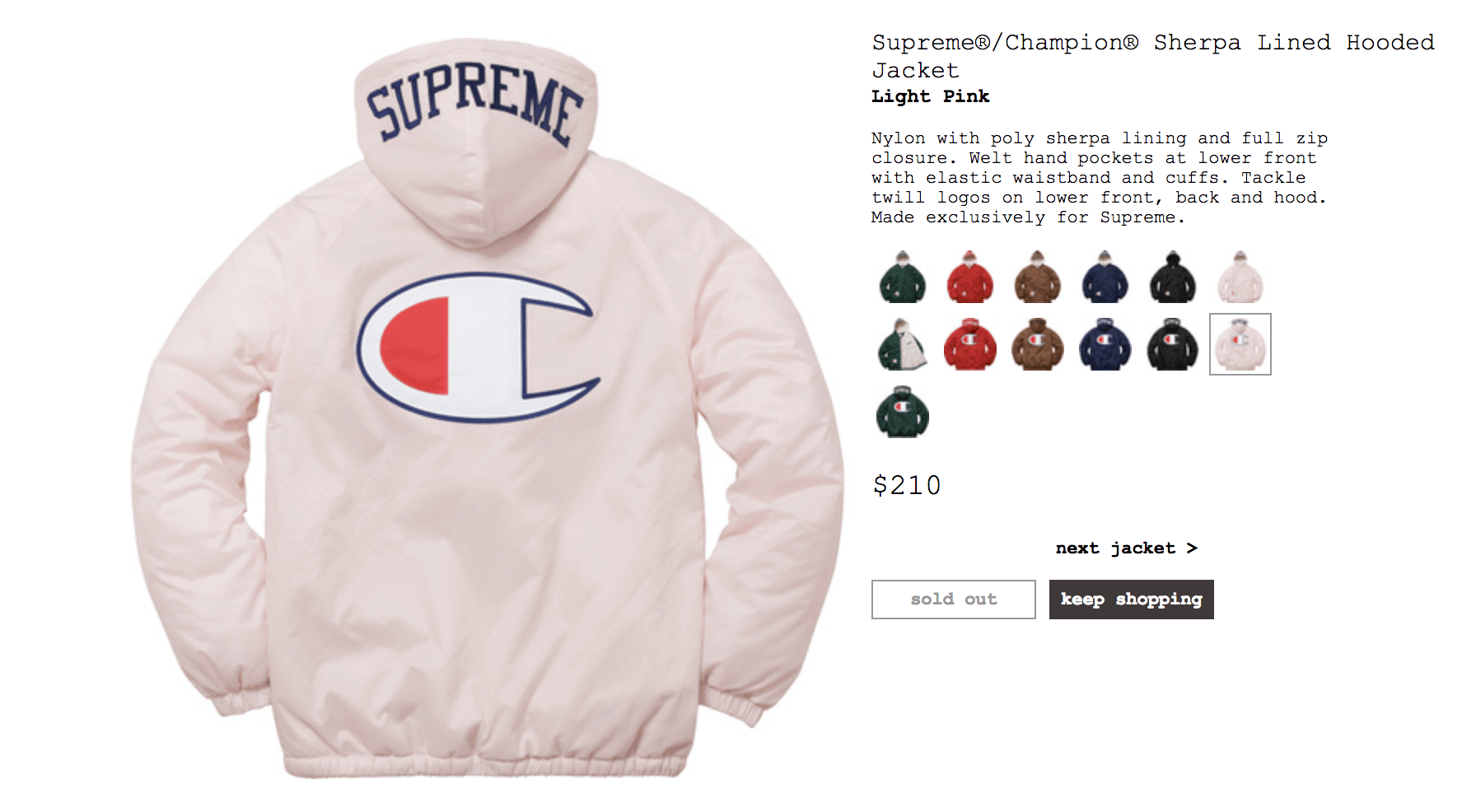
Task: Click the sold out button
Action: tap(954, 600)
